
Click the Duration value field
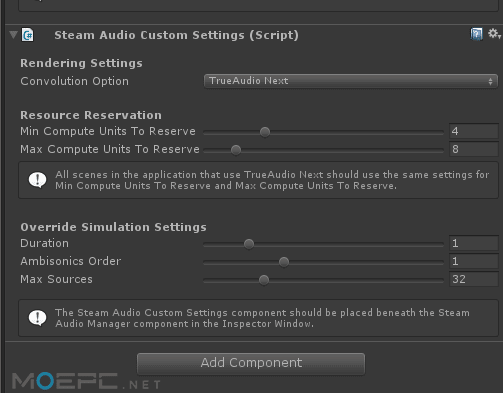pyautogui.click(x=474, y=243)
